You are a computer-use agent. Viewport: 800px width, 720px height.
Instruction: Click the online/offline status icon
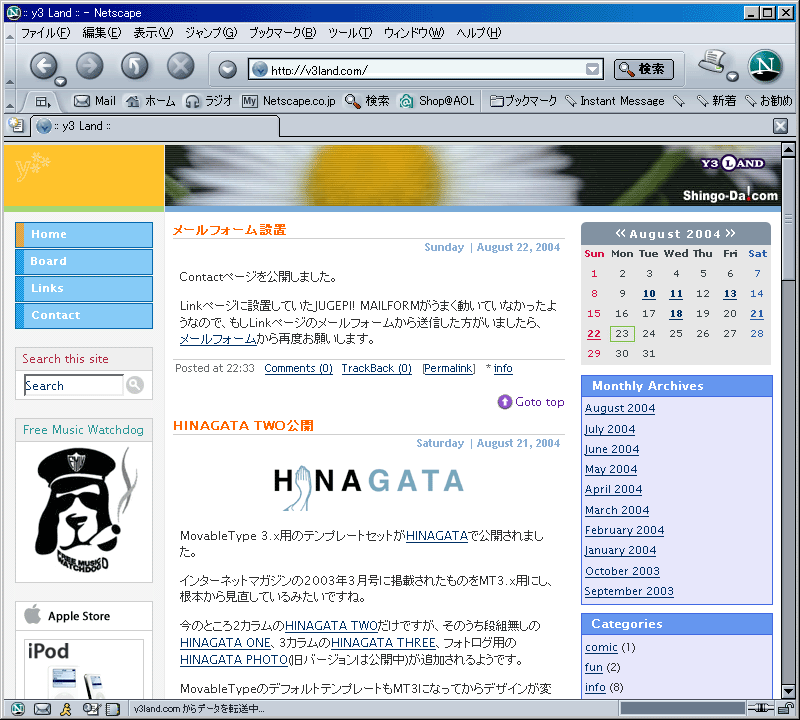point(760,708)
